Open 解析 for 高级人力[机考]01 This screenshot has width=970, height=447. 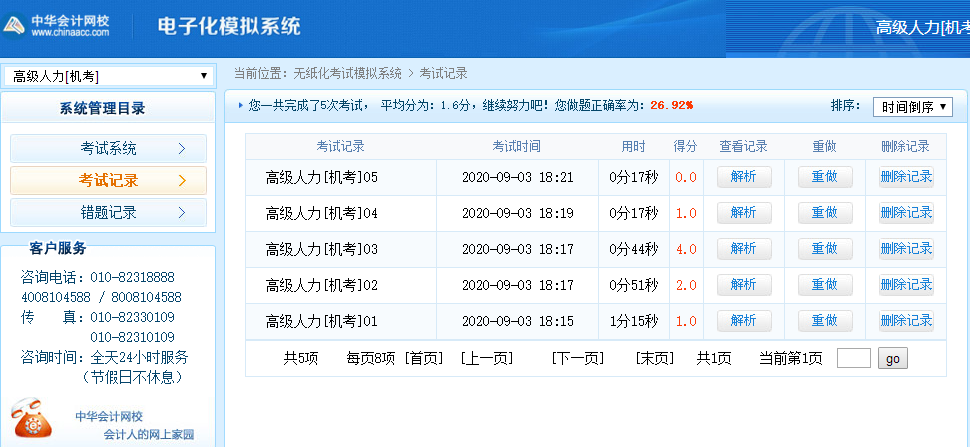point(744,320)
